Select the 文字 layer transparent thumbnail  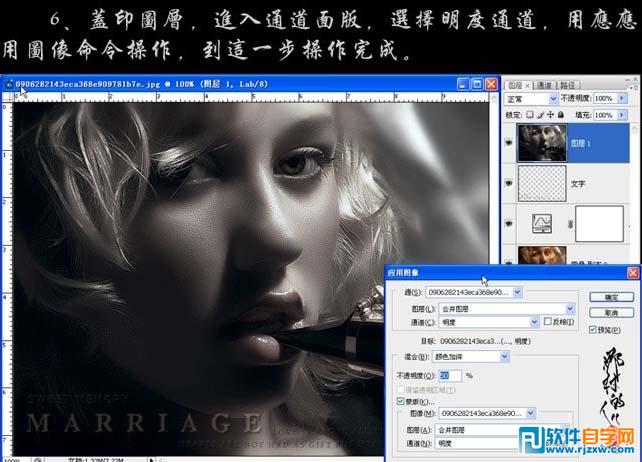pos(542,183)
